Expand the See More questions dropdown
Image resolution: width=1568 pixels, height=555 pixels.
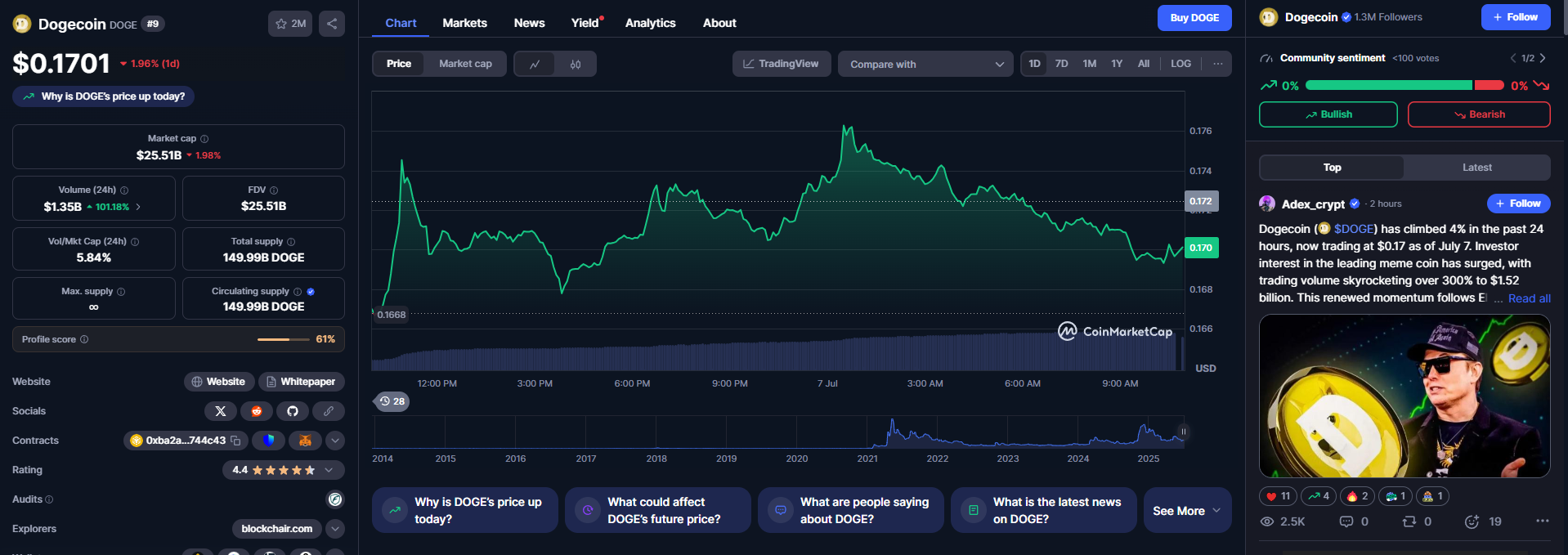coord(1187,511)
